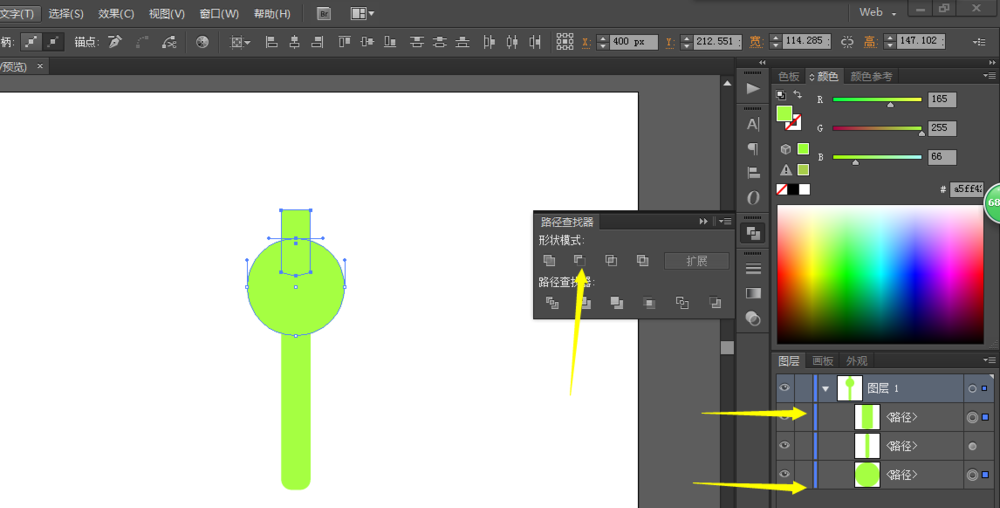Switch to the 色板 tab
Image resolution: width=1000 pixels, height=508 pixels.
click(789, 76)
